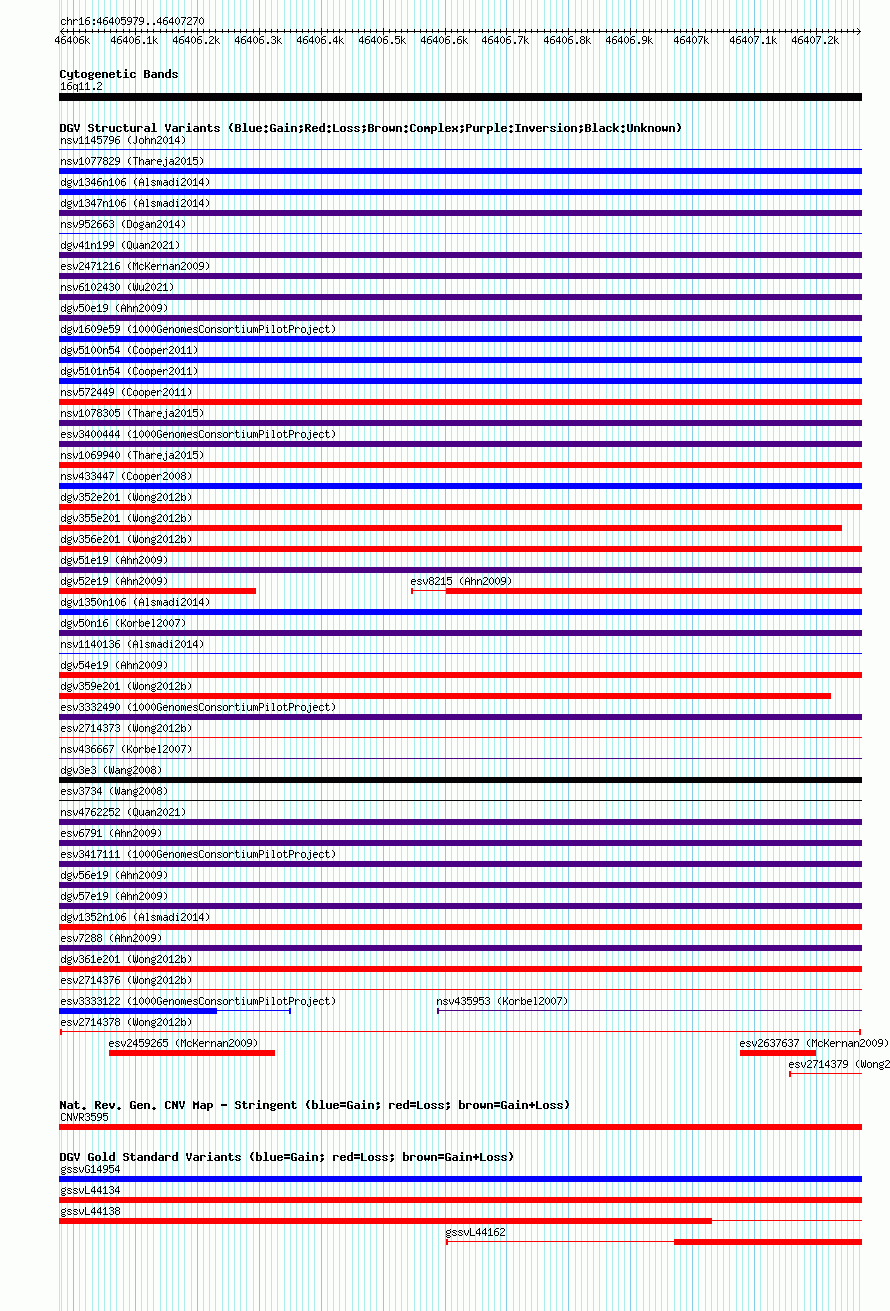Screen dimensions: 890x1311
Task: Select dgv56e19 (Ahn2009) label
Action: tap(114, 875)
